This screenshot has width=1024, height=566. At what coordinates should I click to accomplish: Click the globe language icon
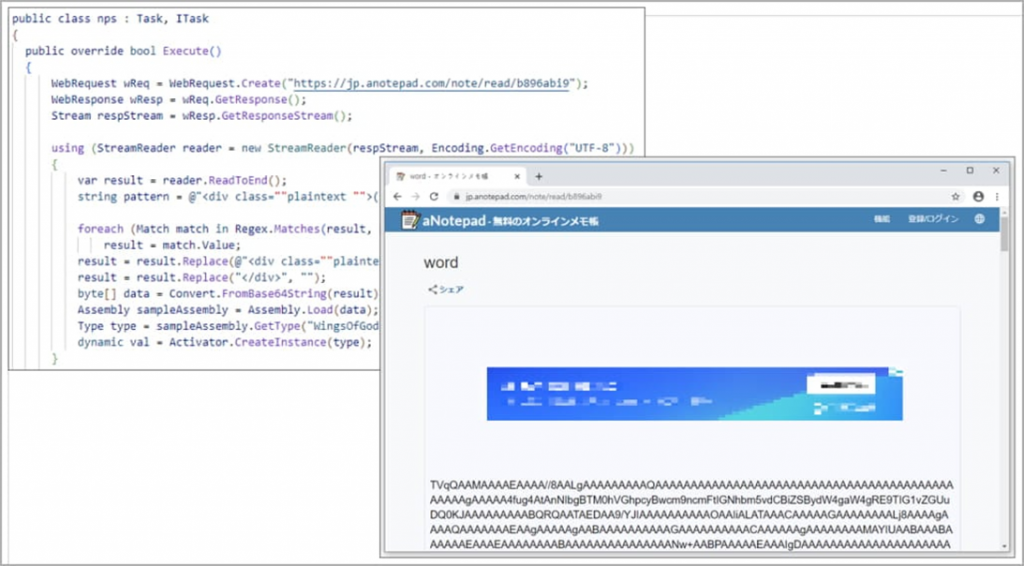pos(979,220)
